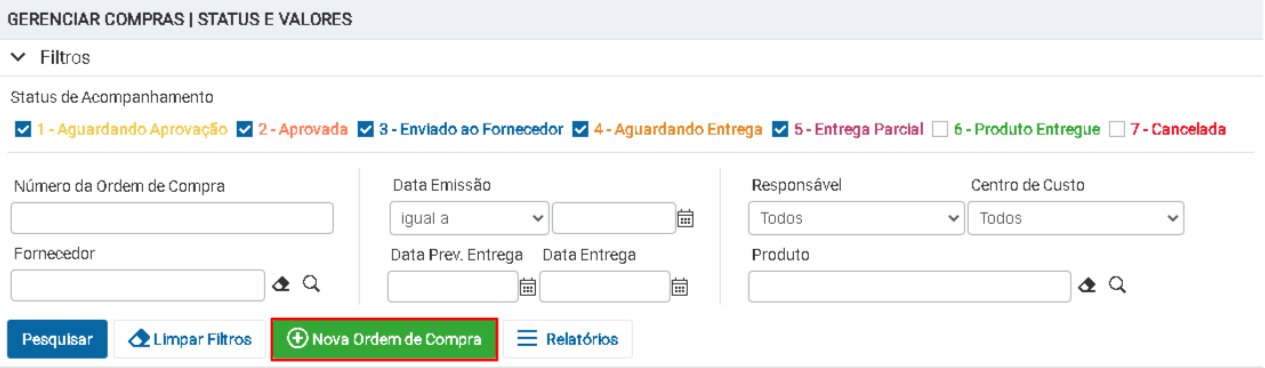Open the Data Emissão calendar picker
1265x368 pixels.
pos(685,218)
